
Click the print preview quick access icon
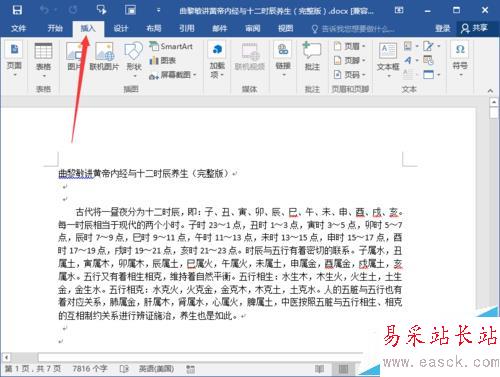coord(130,10)
